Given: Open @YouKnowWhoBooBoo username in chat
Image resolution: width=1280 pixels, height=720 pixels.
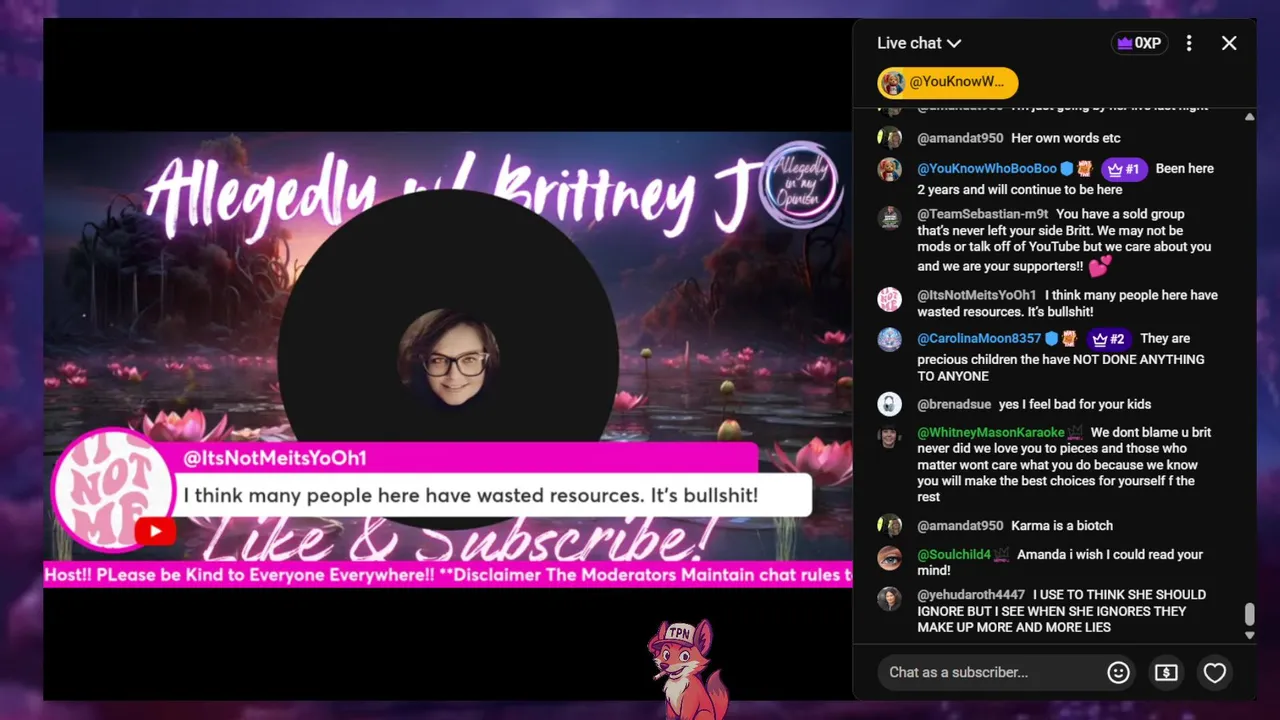Looking at the screenshot, I should [x=987, y=169].
